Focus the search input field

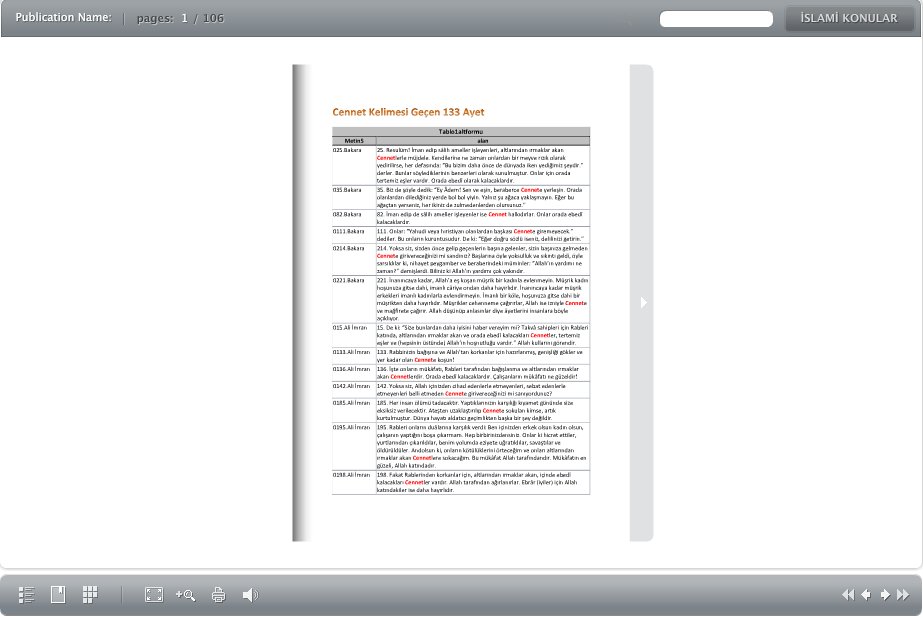coord(716,19)
